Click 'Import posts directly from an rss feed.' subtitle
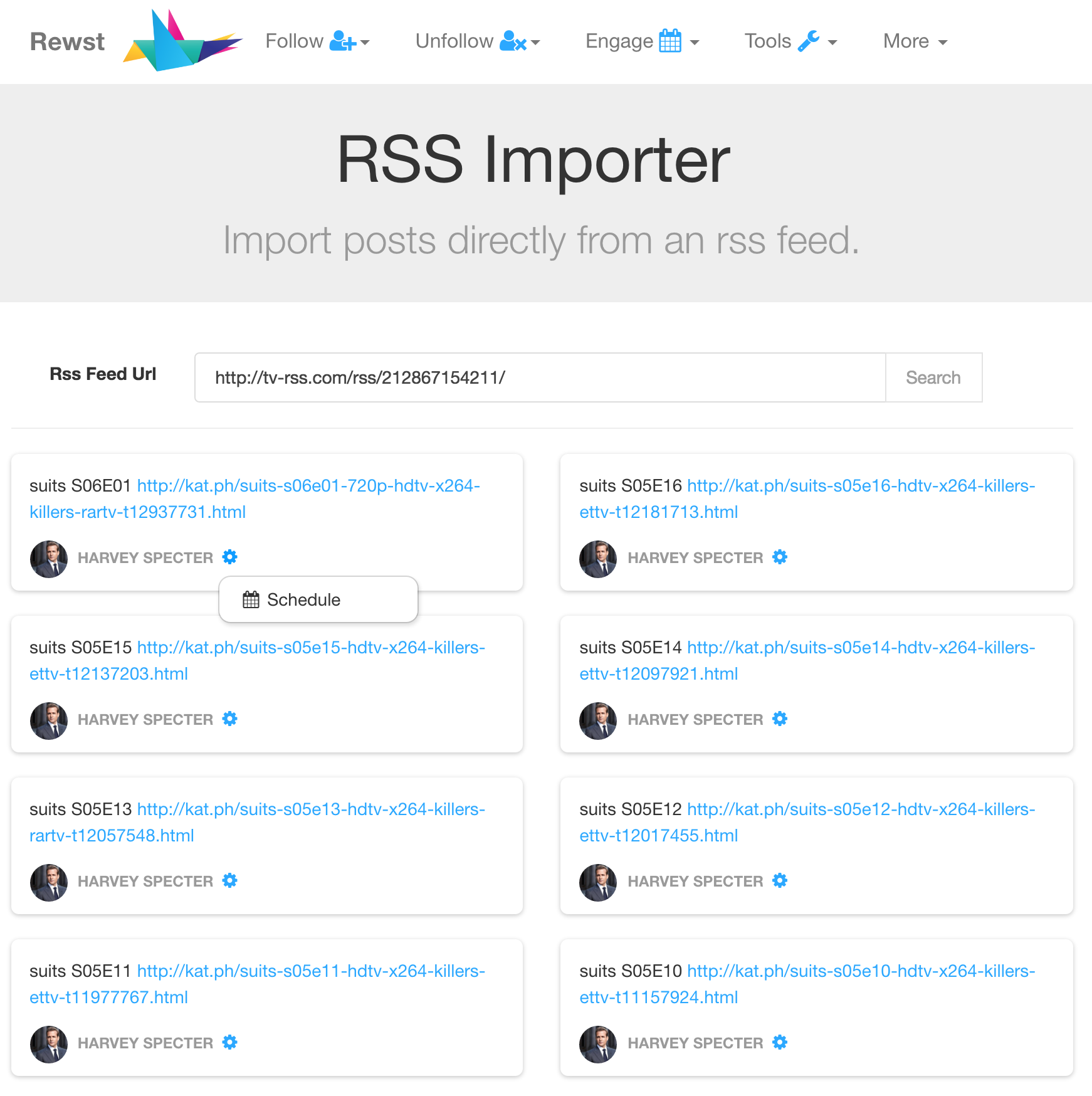The image size is (1092, 1096). 542,240
